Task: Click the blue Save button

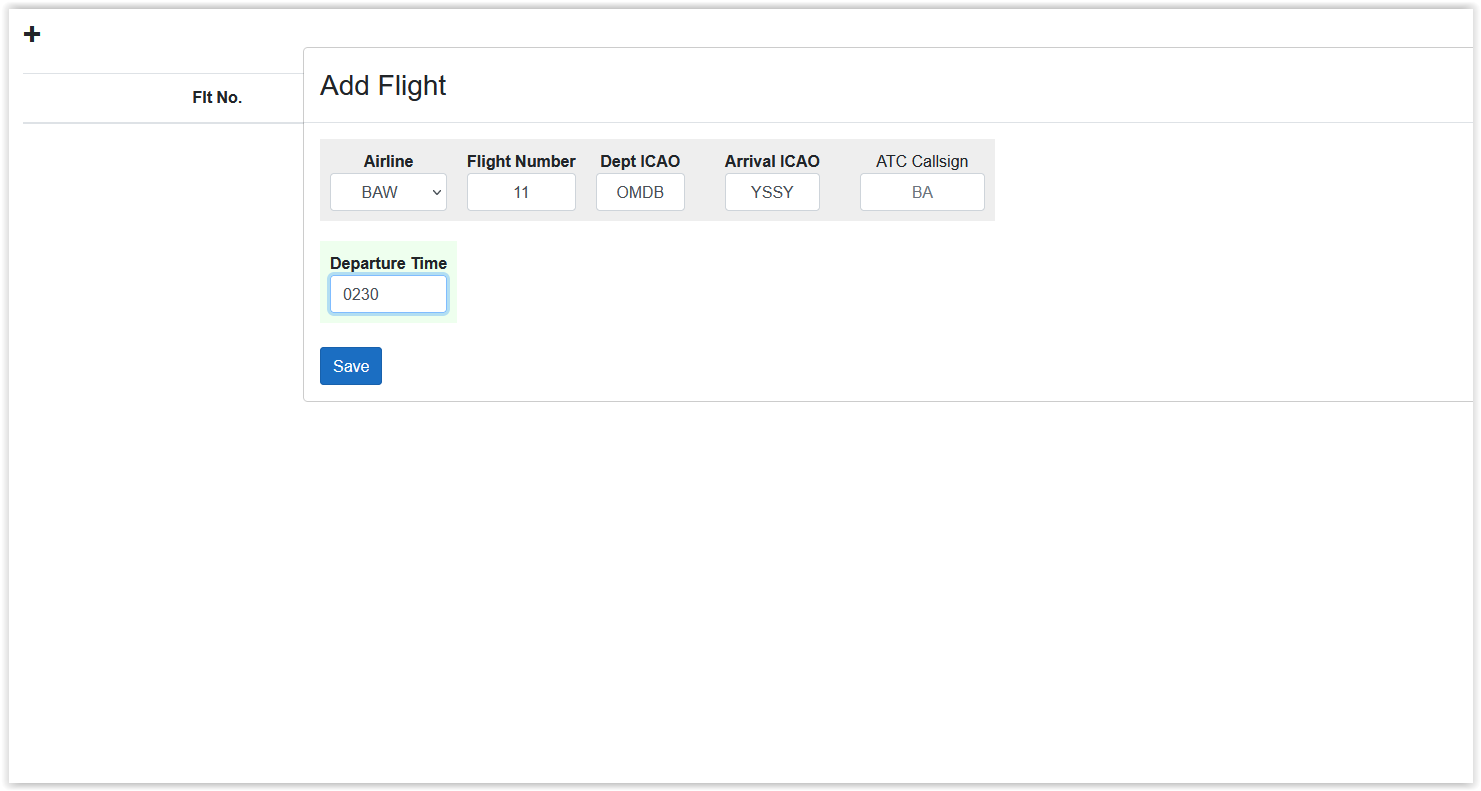Action: (351, 366)
